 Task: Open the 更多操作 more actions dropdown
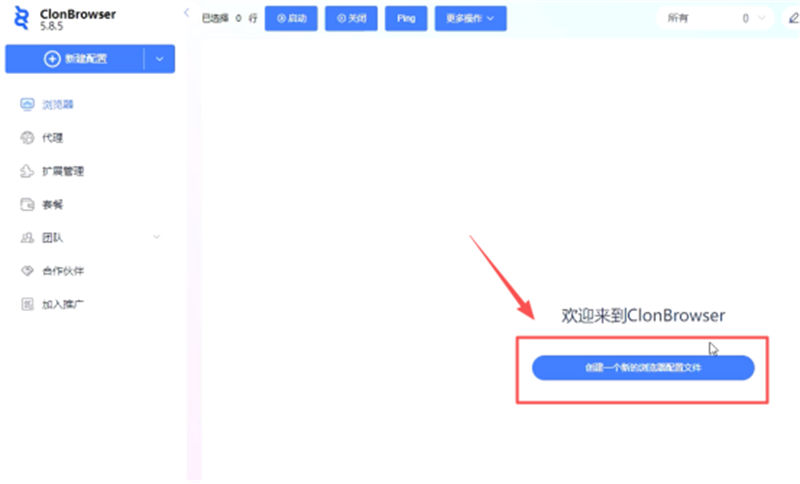tap(470, 18)
